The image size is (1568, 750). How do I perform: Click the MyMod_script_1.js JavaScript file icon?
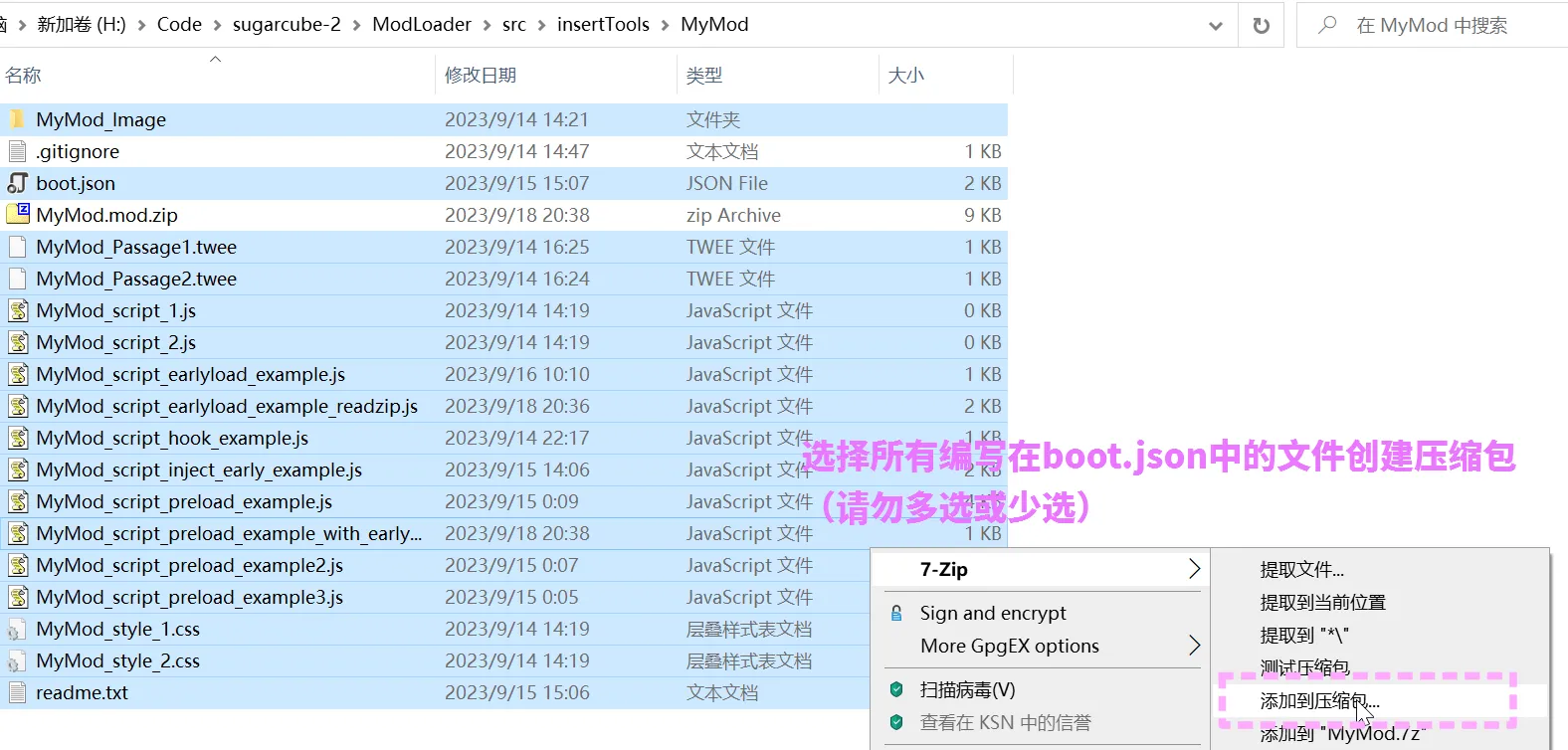(x=17, y=310)
